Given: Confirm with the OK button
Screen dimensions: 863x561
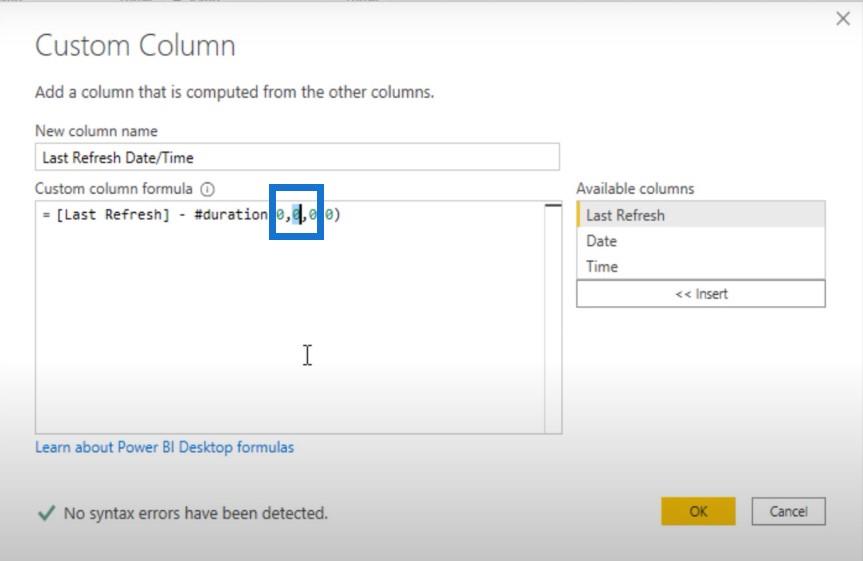Looking at the screenshot, I should click(x=698, y=511).
